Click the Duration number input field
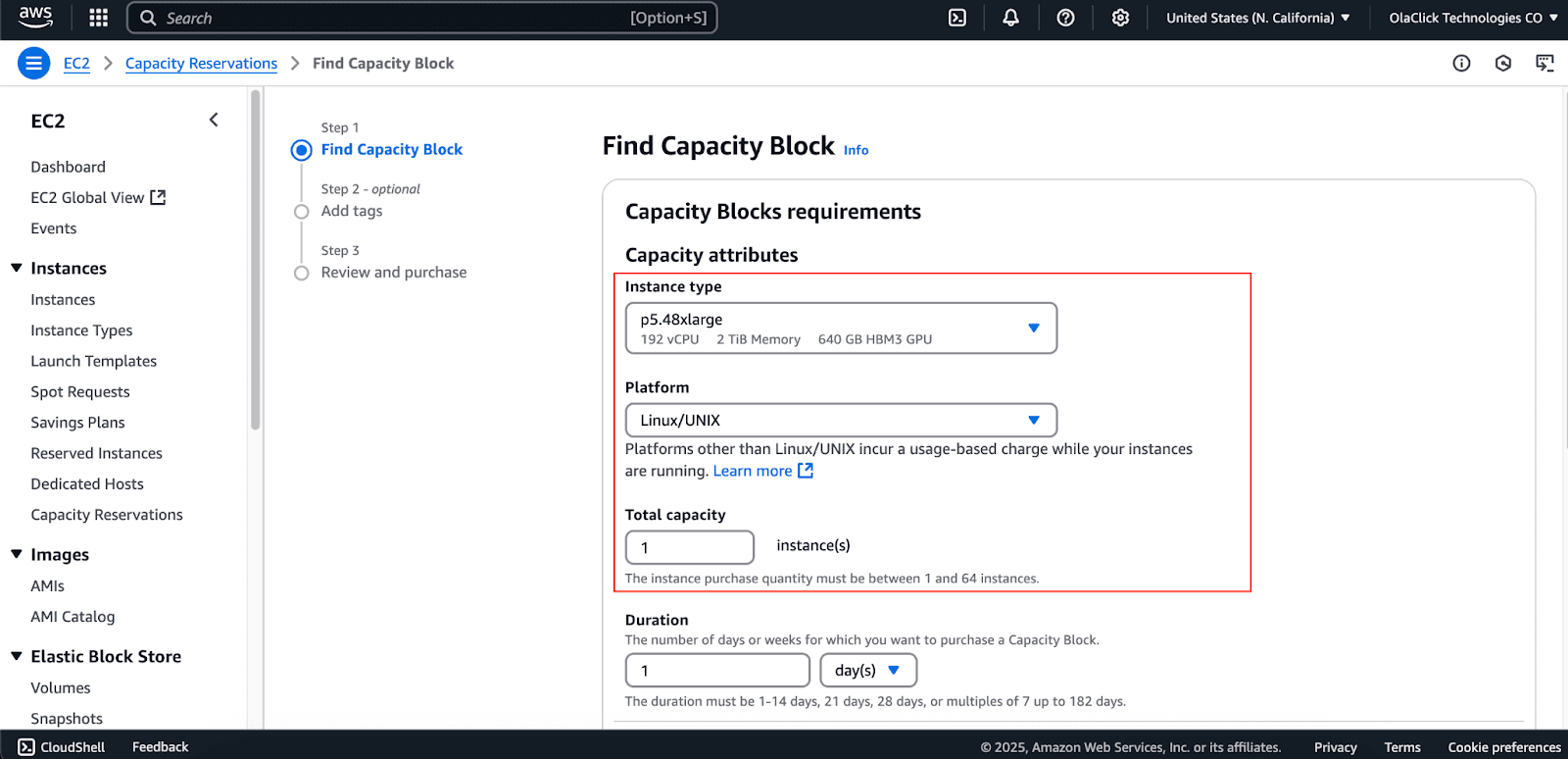 [x=717, y=671]
